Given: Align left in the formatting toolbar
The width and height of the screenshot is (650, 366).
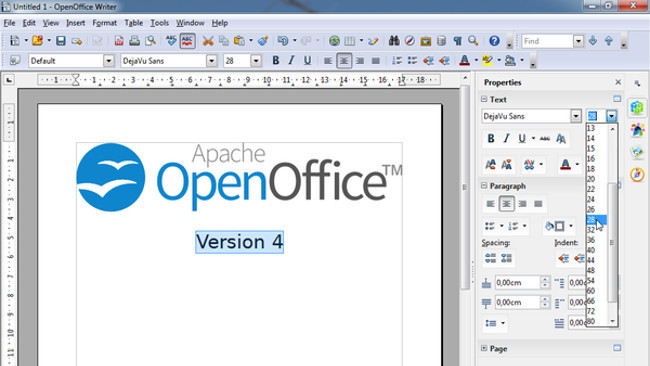Looking at the screenshot, I should [328, 61].
